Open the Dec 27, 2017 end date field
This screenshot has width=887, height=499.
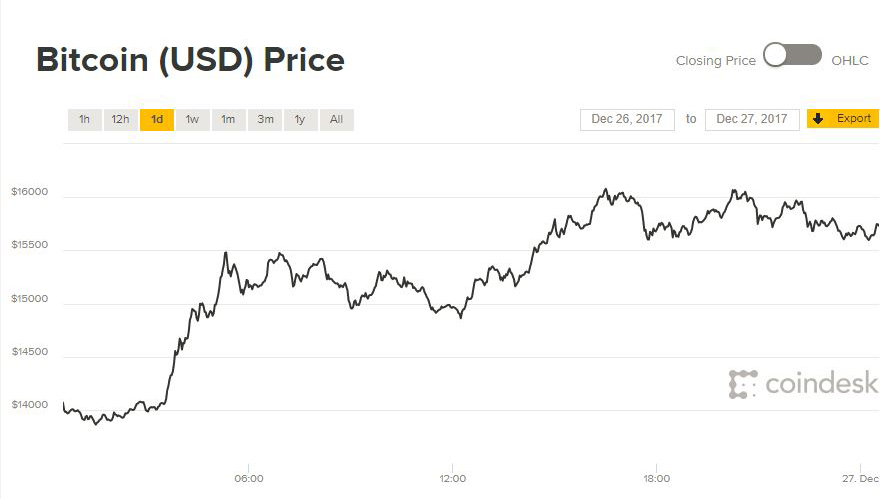point(752,119)
